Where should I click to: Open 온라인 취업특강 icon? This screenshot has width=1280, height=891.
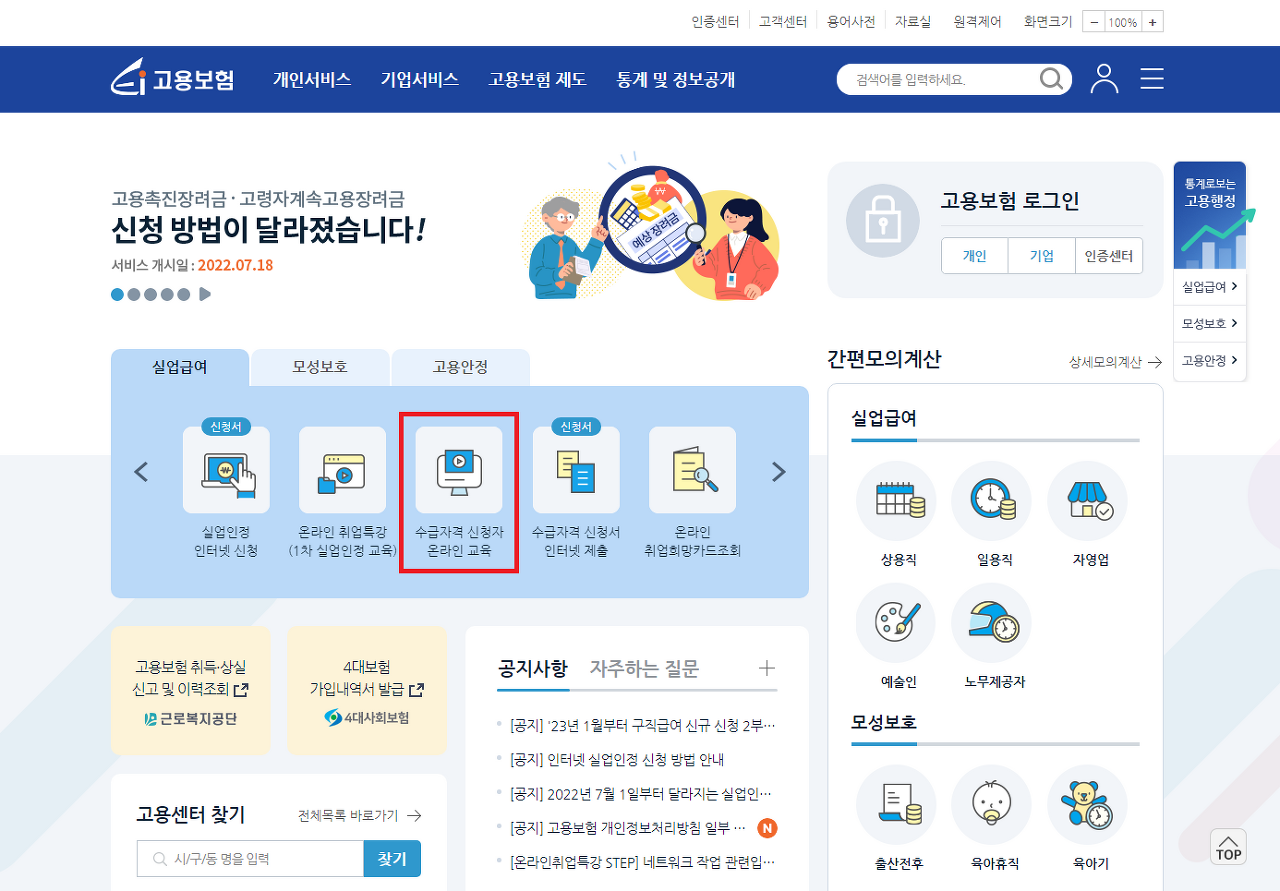[x=342, y=470]
